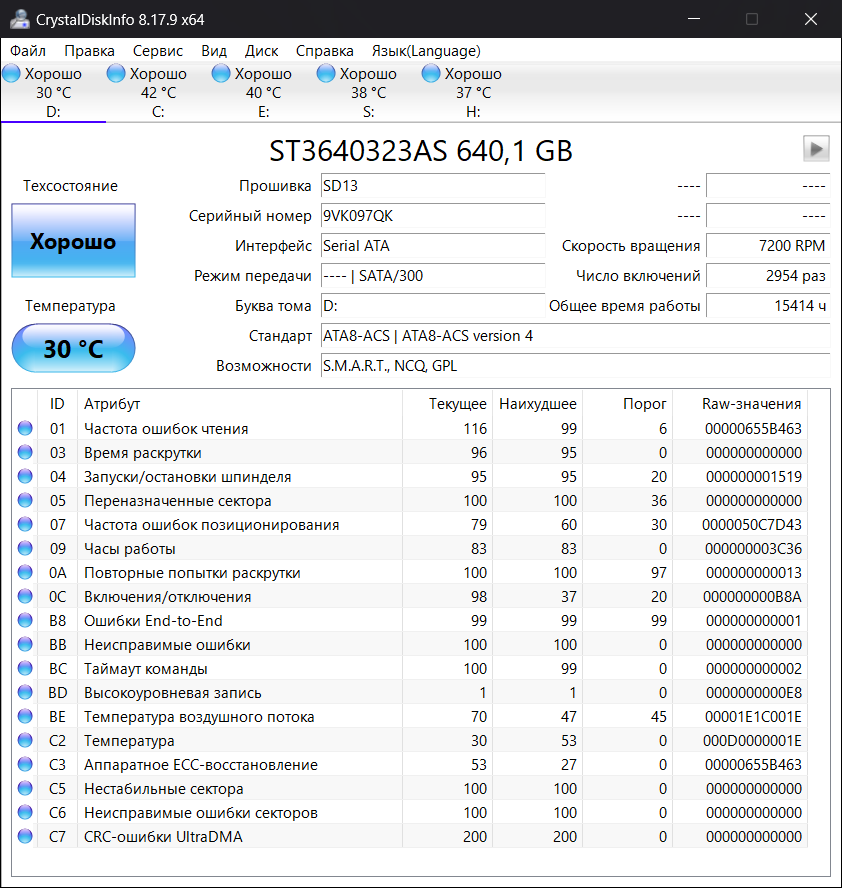842x888 pixels.
Task: Click the CrystalDiskInfo app icon in title bar
Action: [20, 19]
